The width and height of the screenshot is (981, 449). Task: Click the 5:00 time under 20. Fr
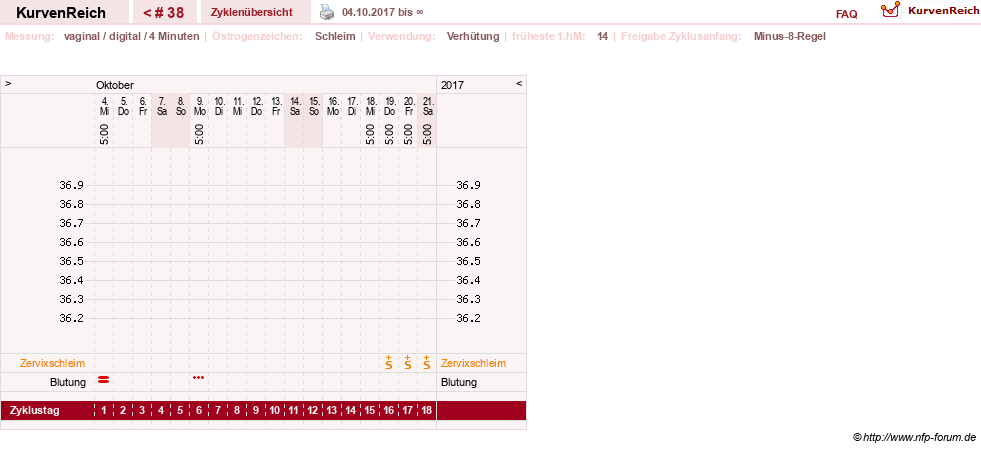pyautogui.click(x=408, y=134)
